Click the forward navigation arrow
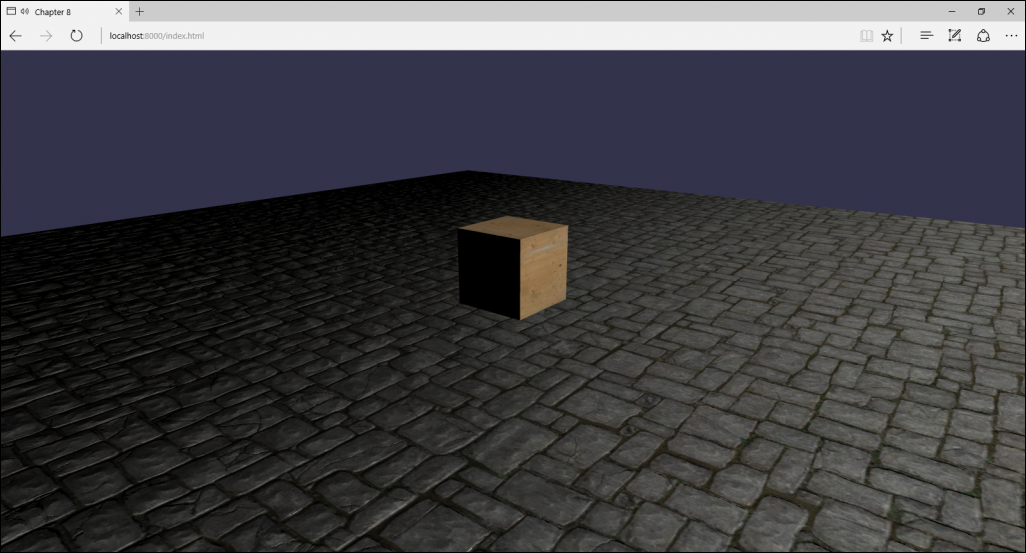1026x553 pixels. (x=45, y=36)
